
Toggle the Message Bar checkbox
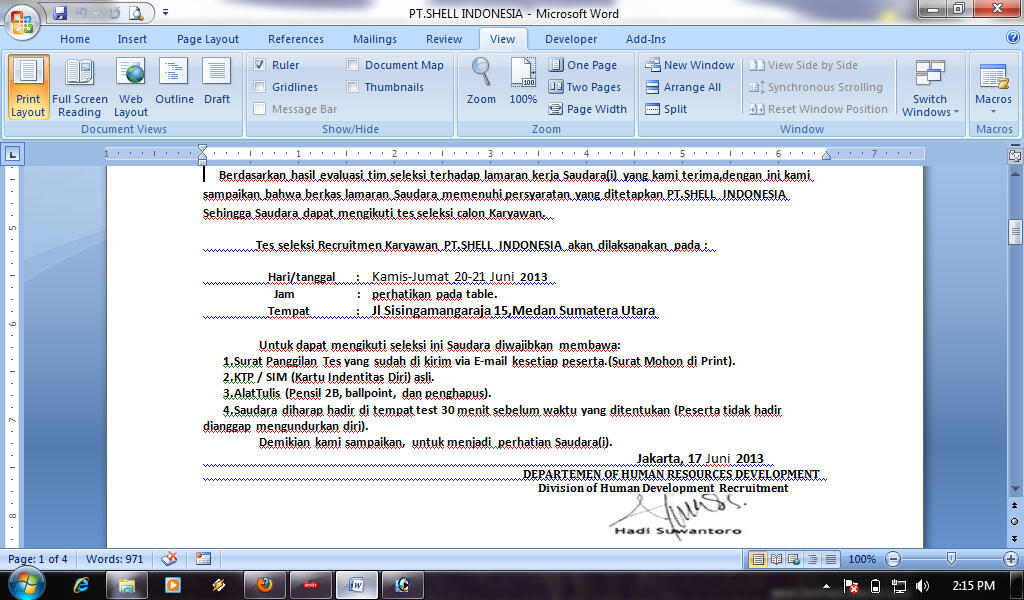pos(260,109)
